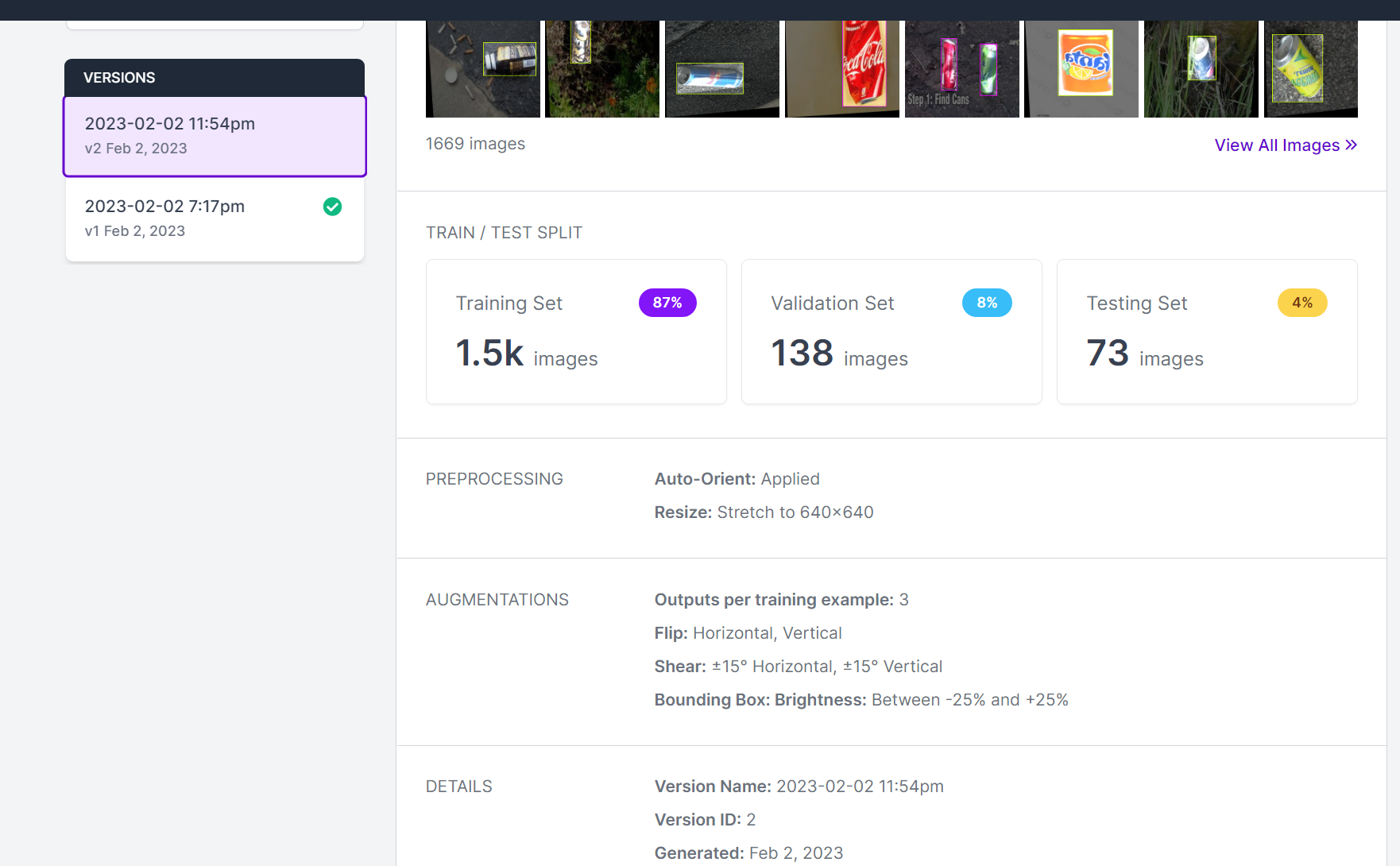Viewport: 1400px width, 866px height.
Task: Open thumbnail of can among green plants
Action: (602, 69)
